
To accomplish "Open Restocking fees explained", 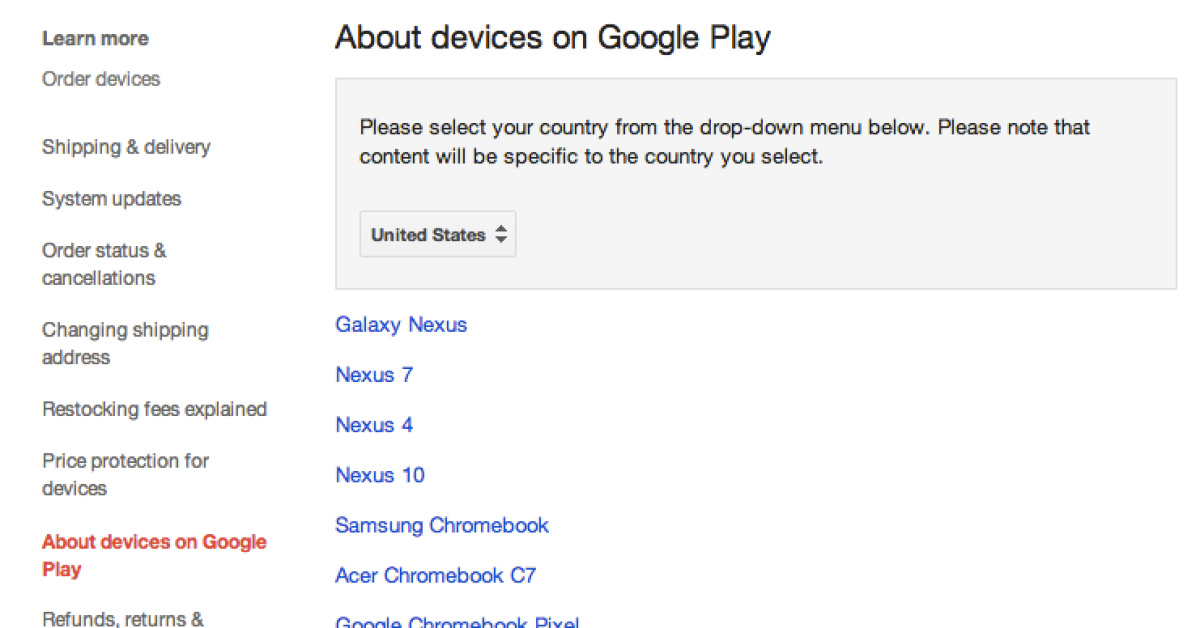I will pos(154,409).
